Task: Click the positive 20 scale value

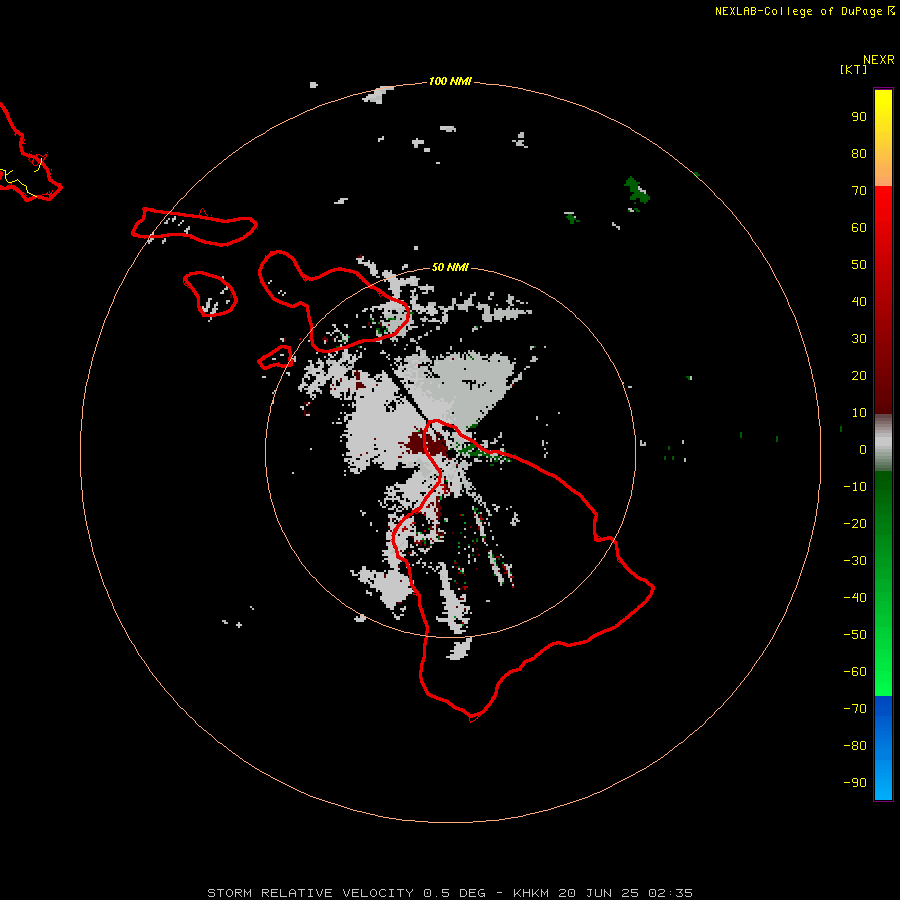Action: coord(859,376)
